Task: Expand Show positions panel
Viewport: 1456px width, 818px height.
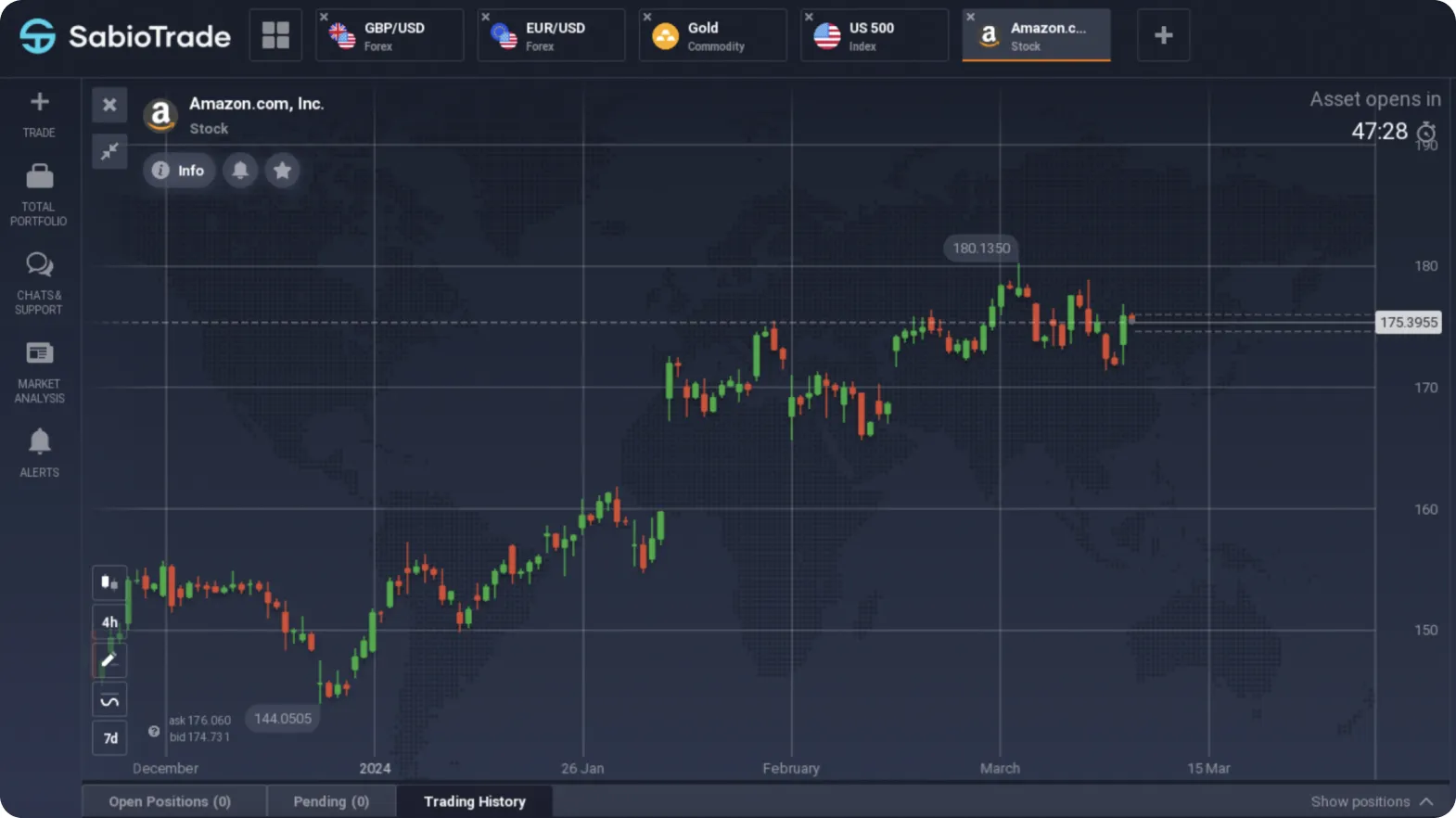Action: (x=1372, y=801)
